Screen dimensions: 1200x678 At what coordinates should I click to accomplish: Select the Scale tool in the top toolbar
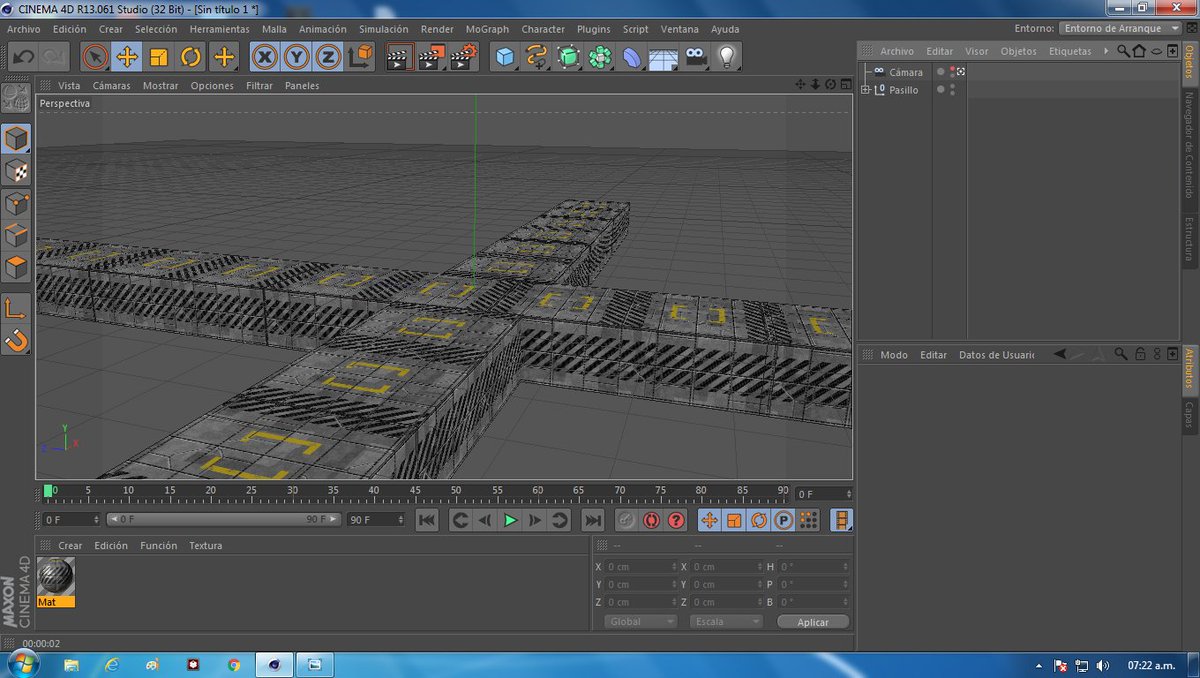click(x=159, y=57)
